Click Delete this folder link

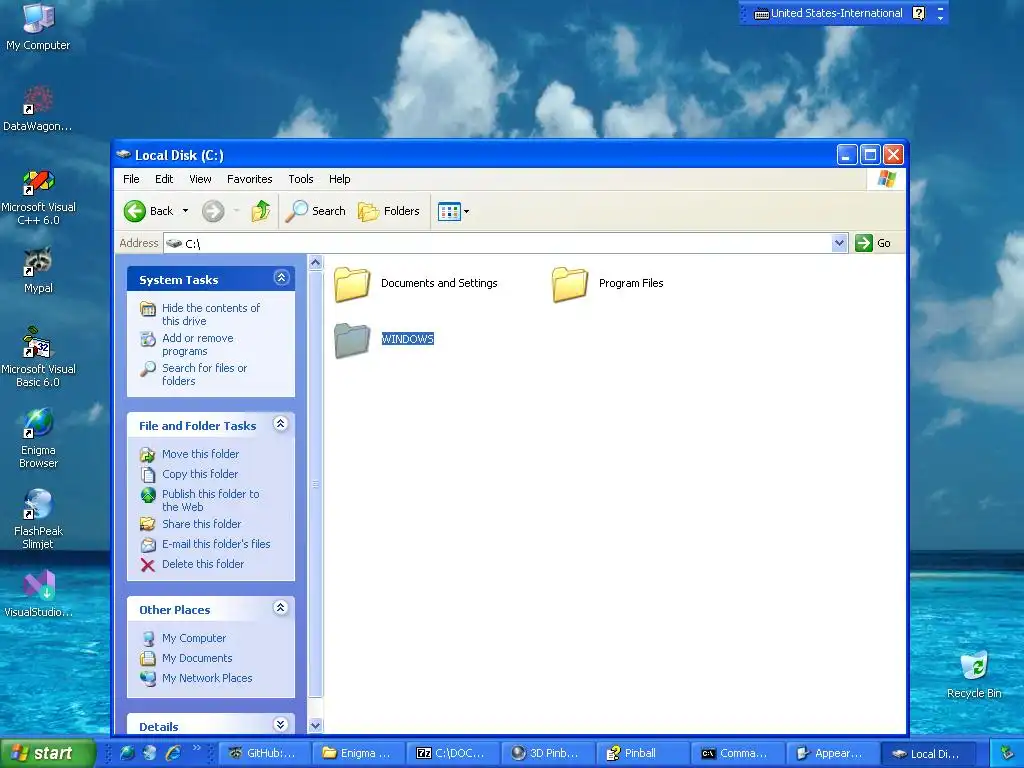point(202,564)
